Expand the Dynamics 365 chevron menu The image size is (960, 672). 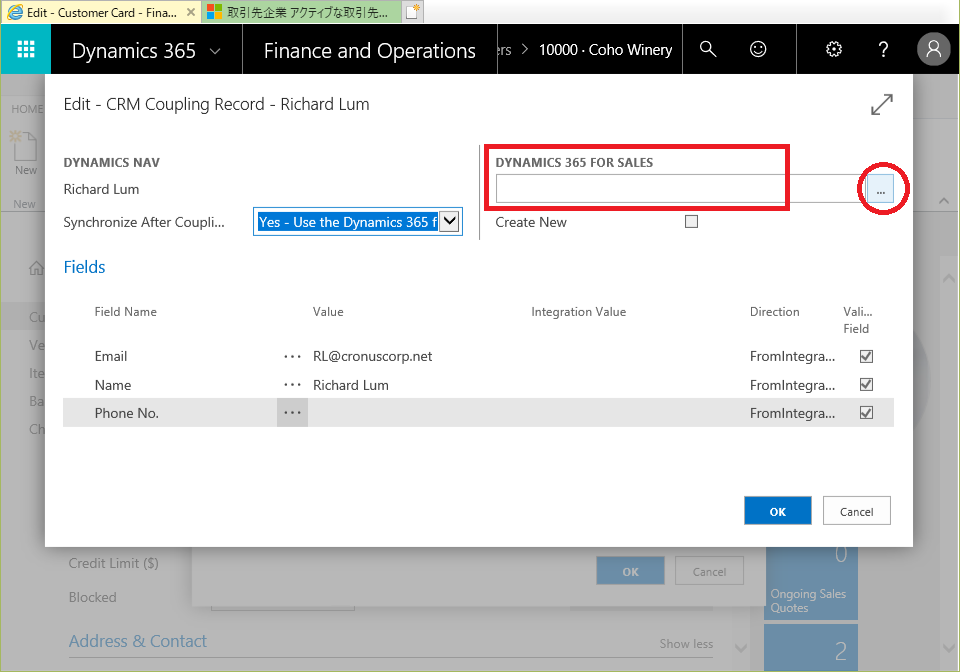point(215,51)
